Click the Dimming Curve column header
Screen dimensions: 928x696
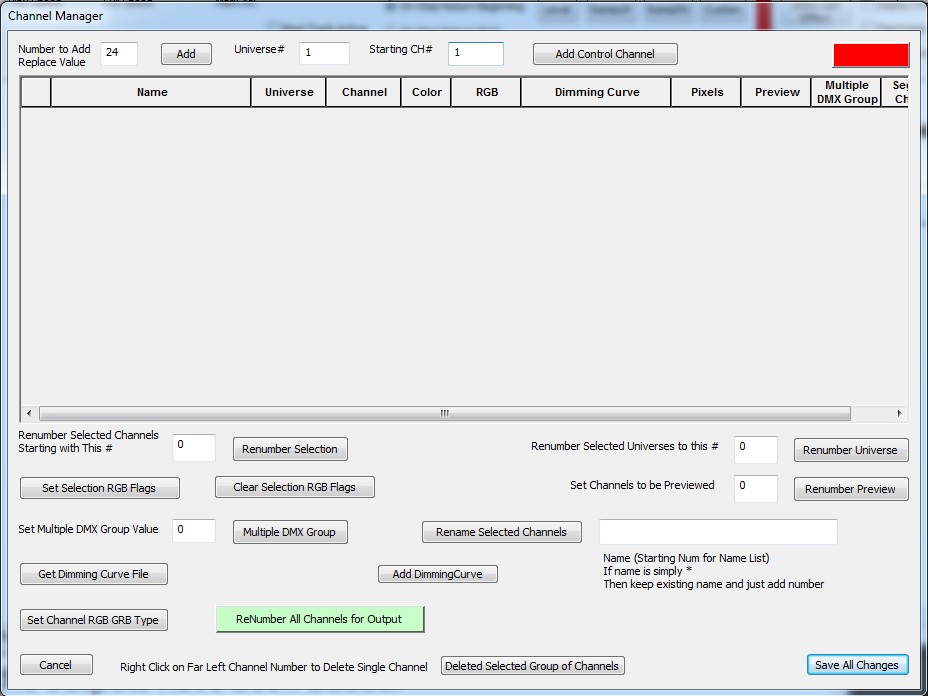597,92
